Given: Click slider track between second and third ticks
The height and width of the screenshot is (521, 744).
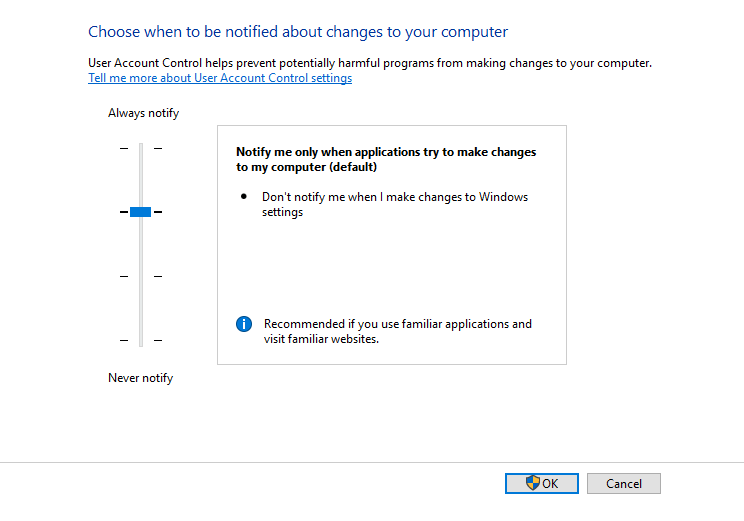Looking at the screenshot, I should 141,244.
